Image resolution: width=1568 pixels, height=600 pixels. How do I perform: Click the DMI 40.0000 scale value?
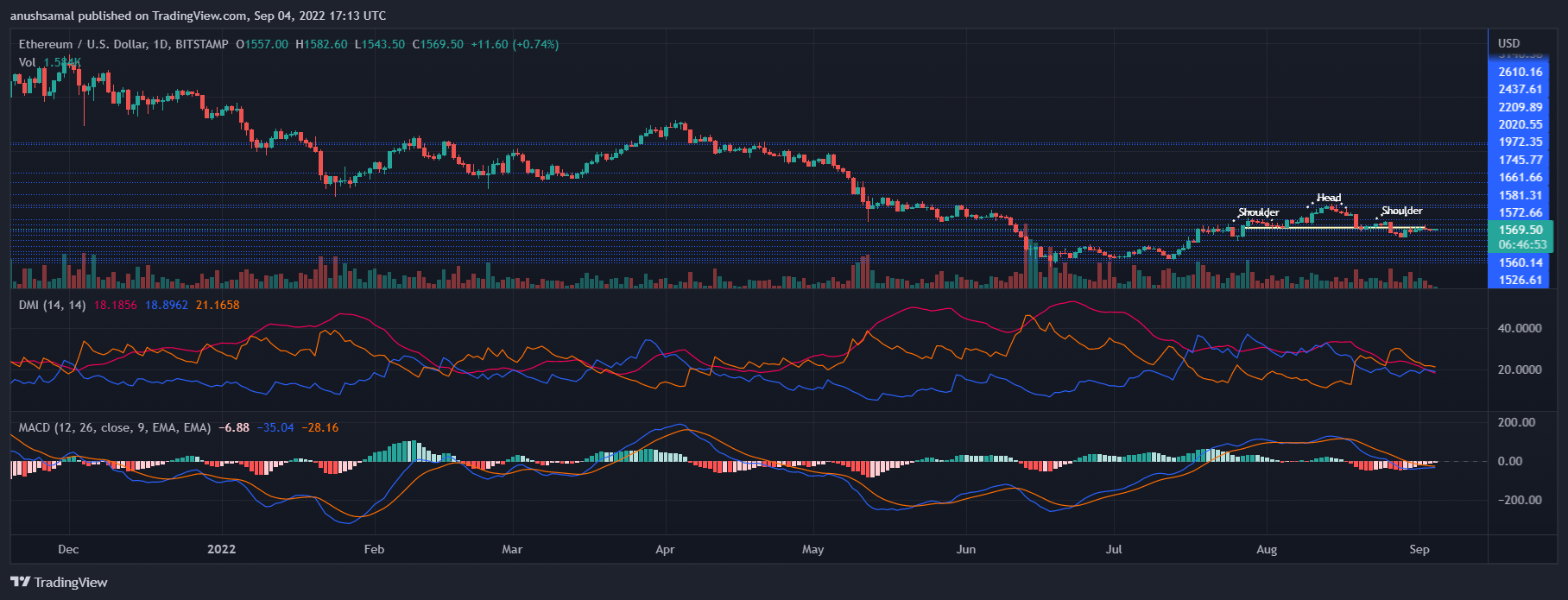point(1520,328)
